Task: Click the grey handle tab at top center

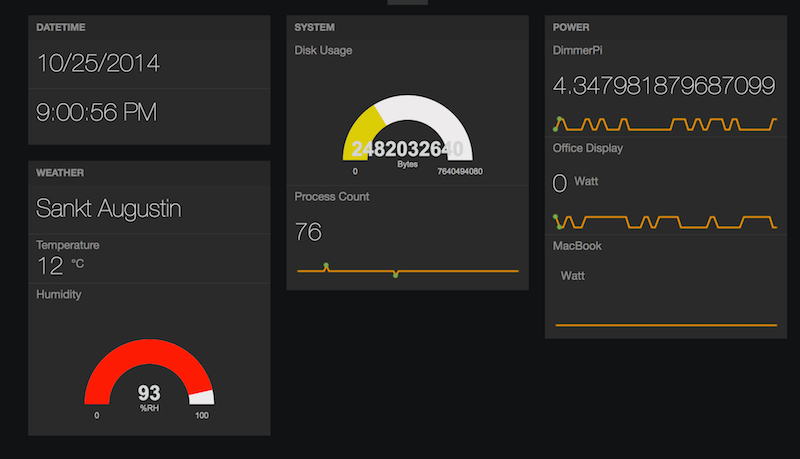Action: click(408, 2)
